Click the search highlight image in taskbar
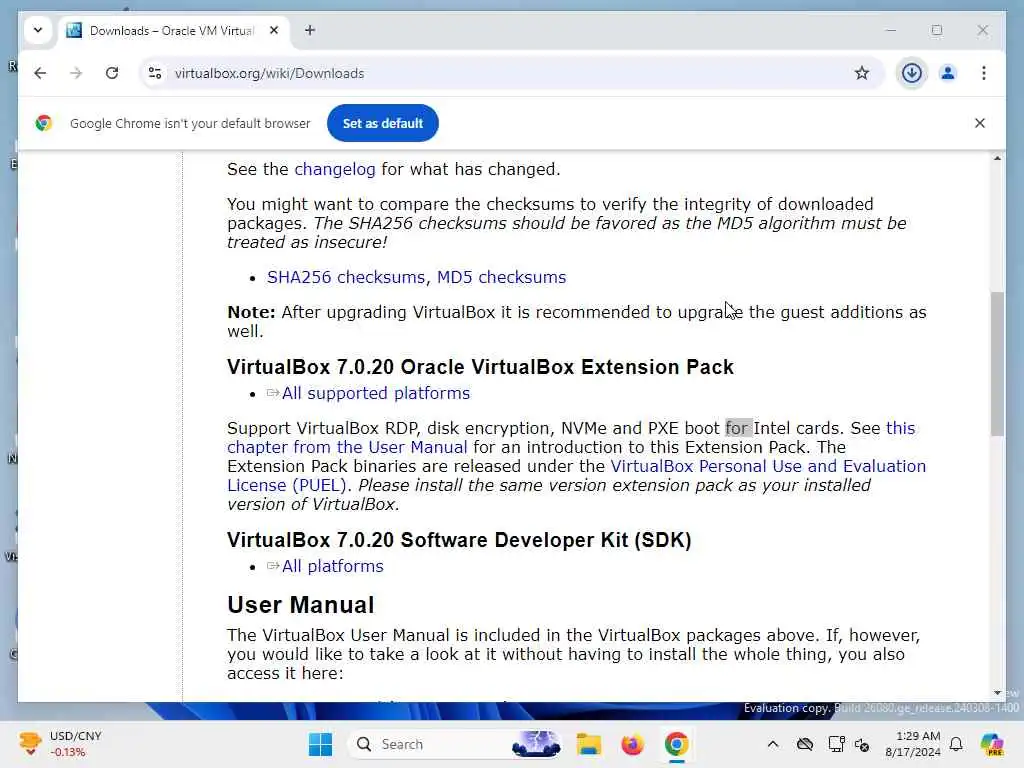Screen dimensions: 1024x768 536,744
